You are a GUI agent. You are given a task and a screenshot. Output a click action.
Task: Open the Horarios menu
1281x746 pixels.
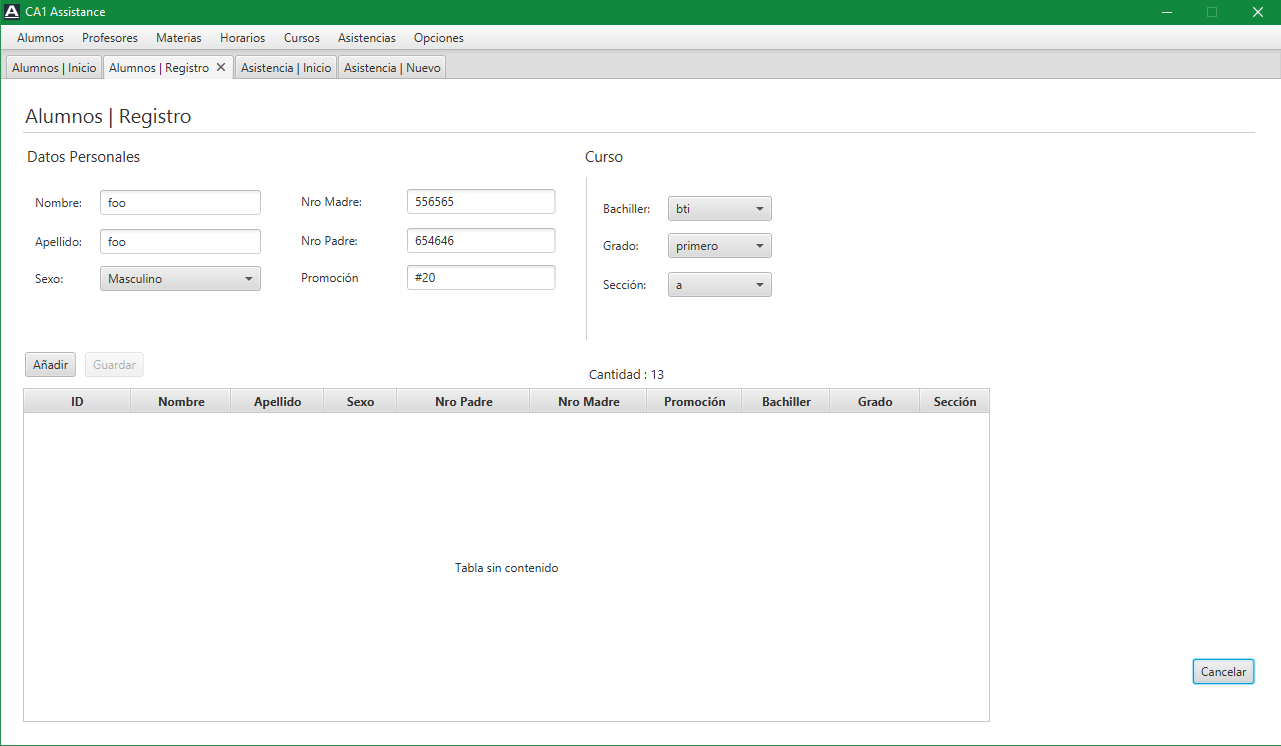tap(243, 38)
